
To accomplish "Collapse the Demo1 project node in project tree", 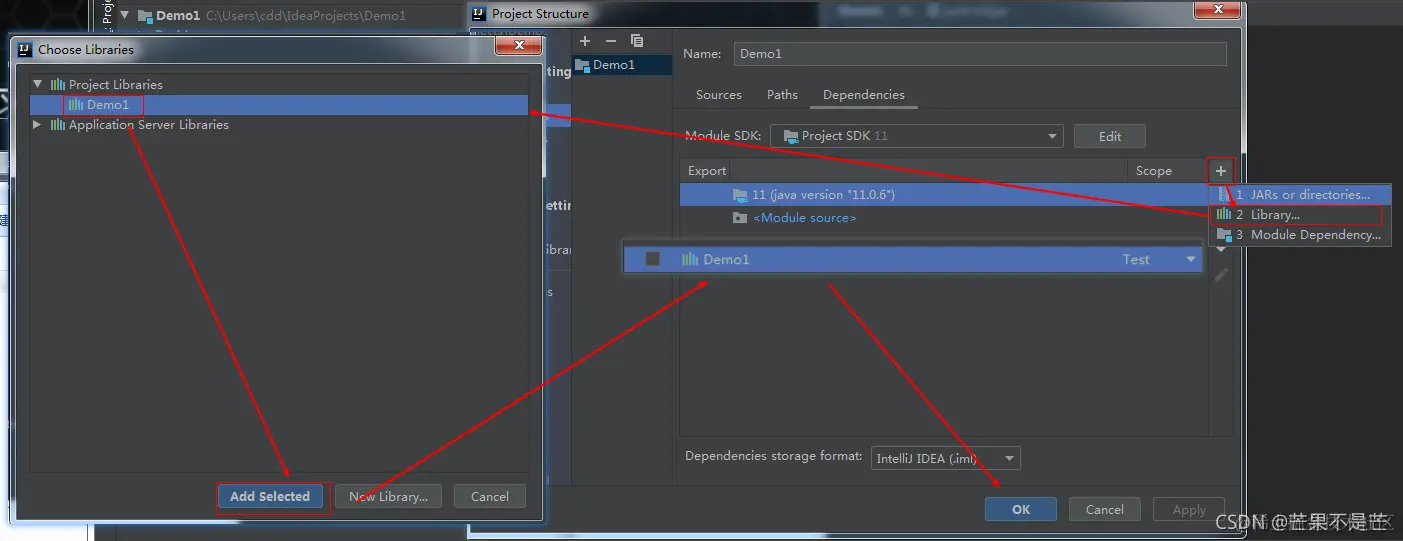I will [x=124, y=16].
